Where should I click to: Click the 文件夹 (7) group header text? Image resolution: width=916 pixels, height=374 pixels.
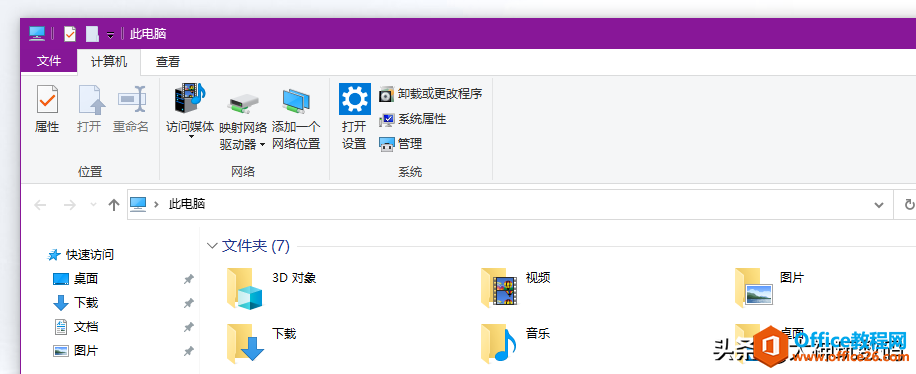click(256, 246)
